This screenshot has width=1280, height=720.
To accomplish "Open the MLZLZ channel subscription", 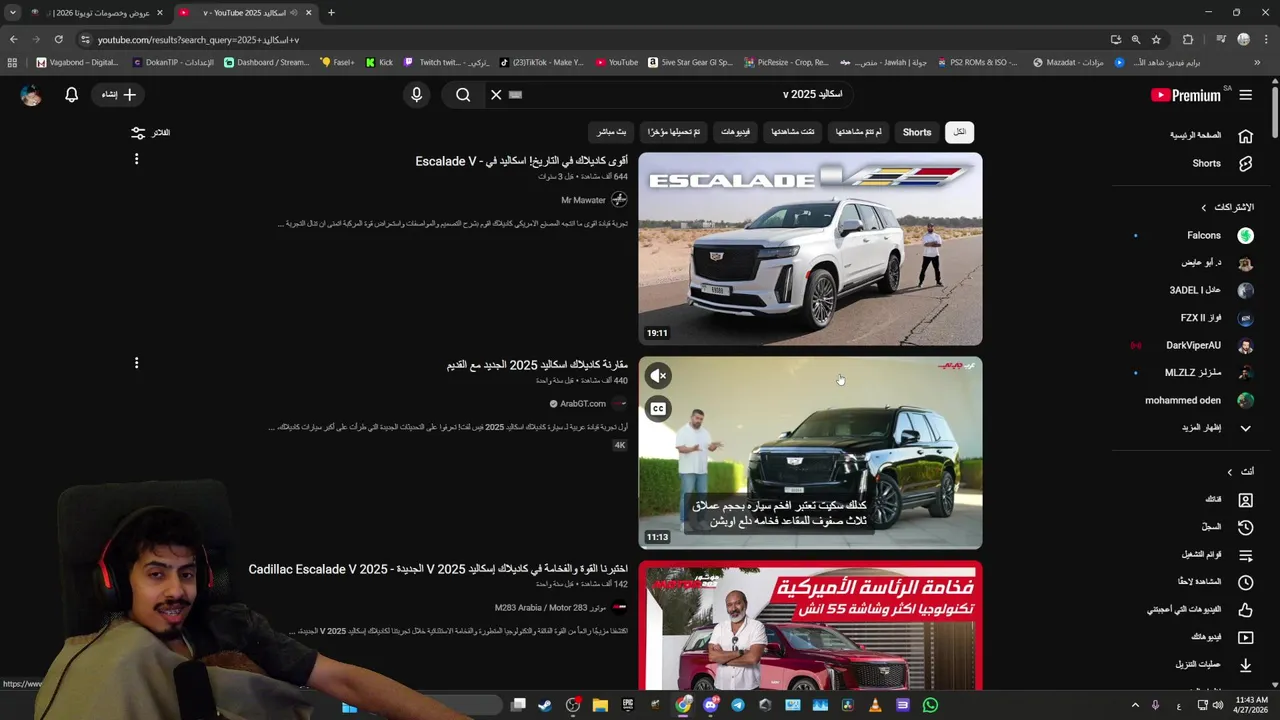I will click(x=1191, y=372).
